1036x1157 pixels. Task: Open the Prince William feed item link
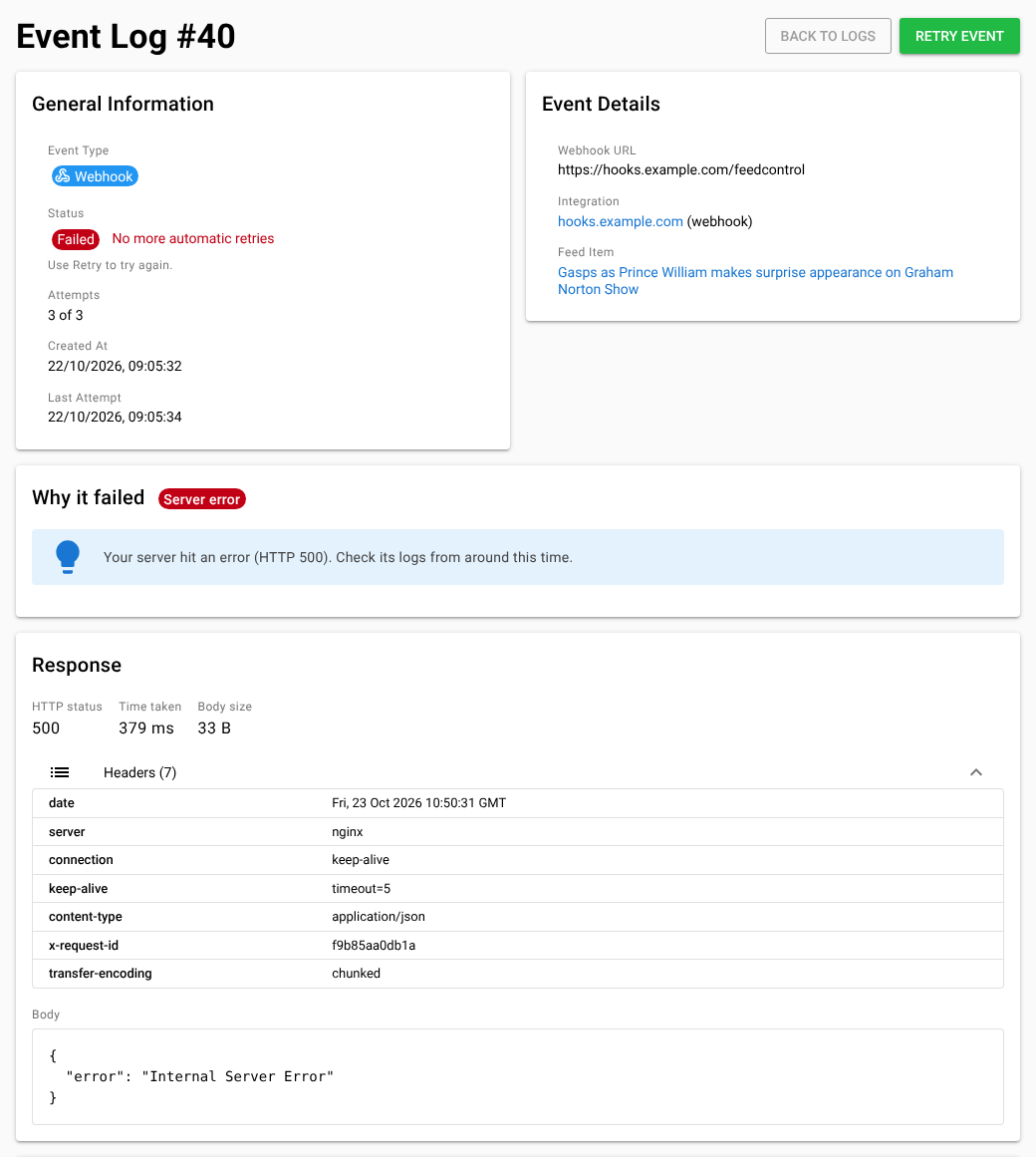click(755, 281)
